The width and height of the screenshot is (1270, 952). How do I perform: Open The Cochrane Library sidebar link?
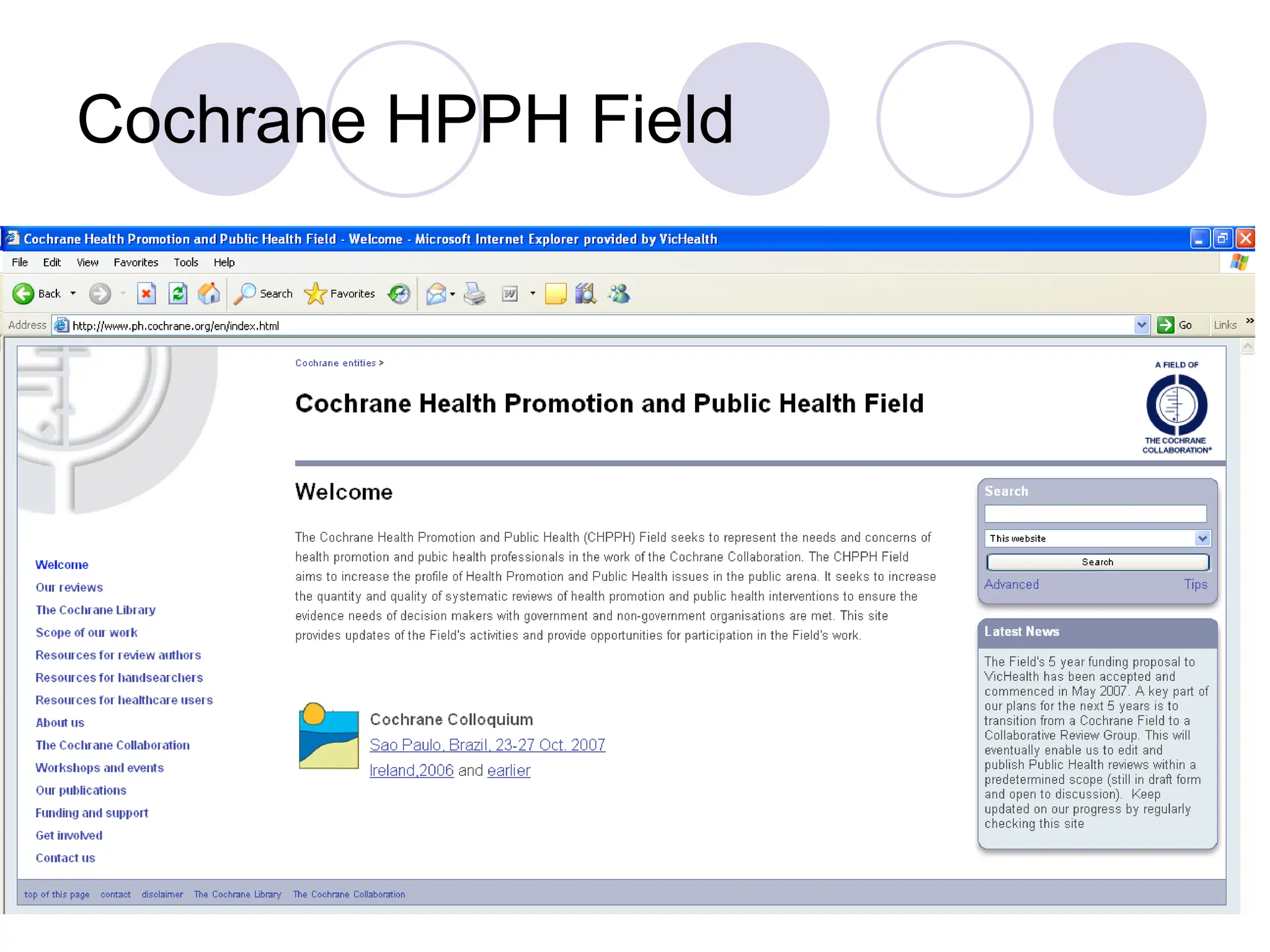[95, 610]
